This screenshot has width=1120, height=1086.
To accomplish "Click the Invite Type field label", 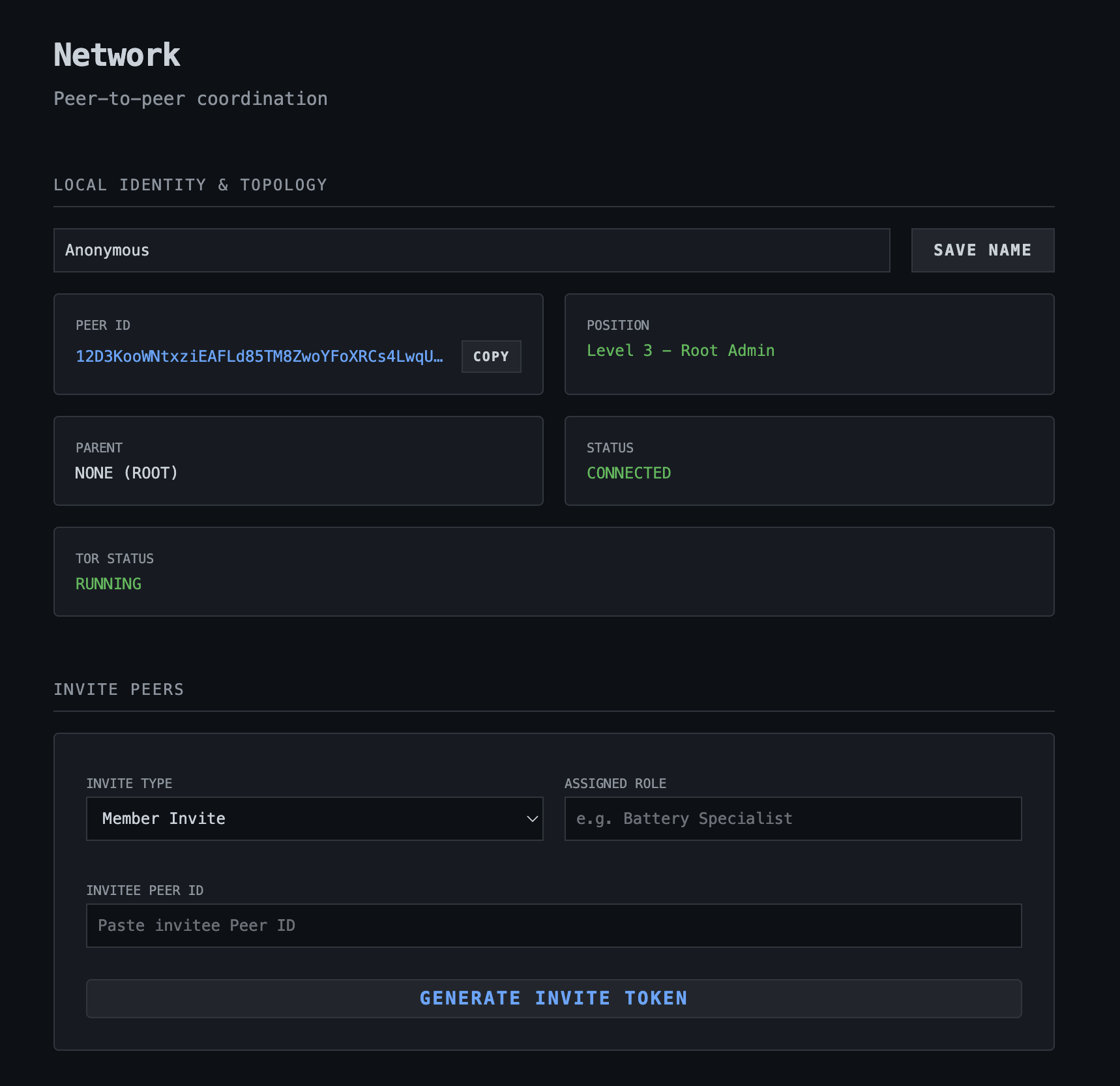I will [x=129, y=784].
